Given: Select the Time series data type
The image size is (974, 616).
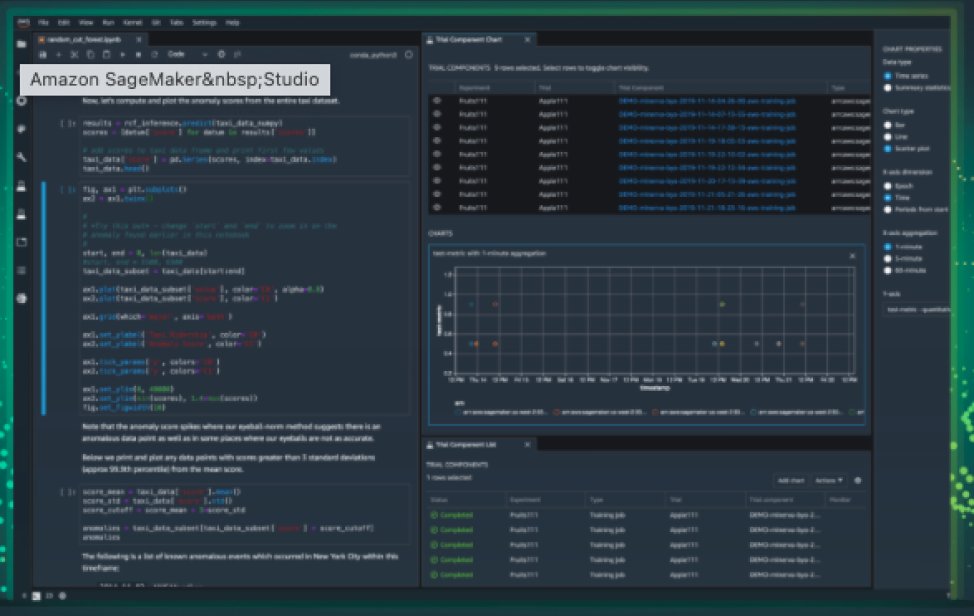Looking at the screenshot, I should point(888,76).
